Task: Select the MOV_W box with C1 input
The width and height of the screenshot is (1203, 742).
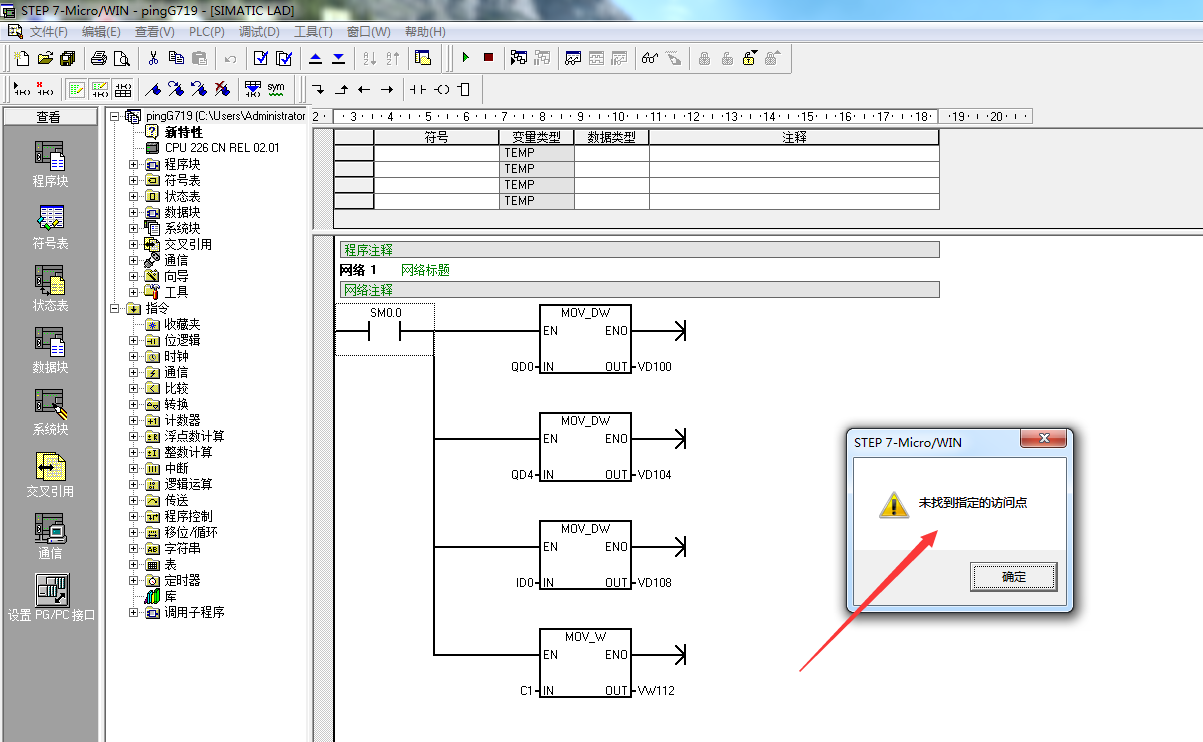Action: click(x=585, y=663)
